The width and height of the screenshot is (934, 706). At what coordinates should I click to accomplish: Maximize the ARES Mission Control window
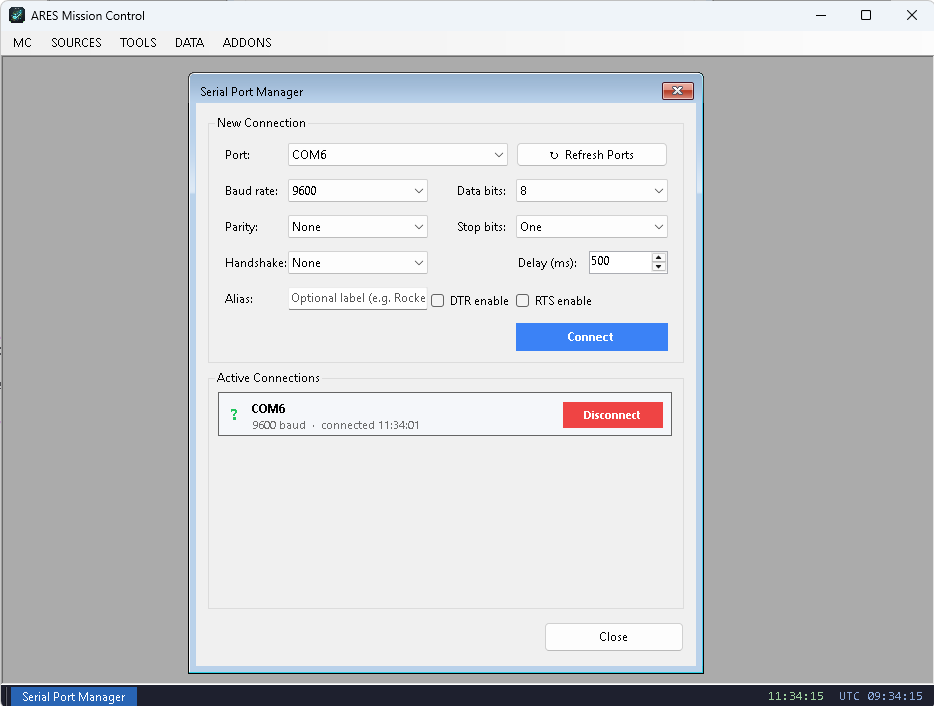pyautogui.click(x=866, y=15)
